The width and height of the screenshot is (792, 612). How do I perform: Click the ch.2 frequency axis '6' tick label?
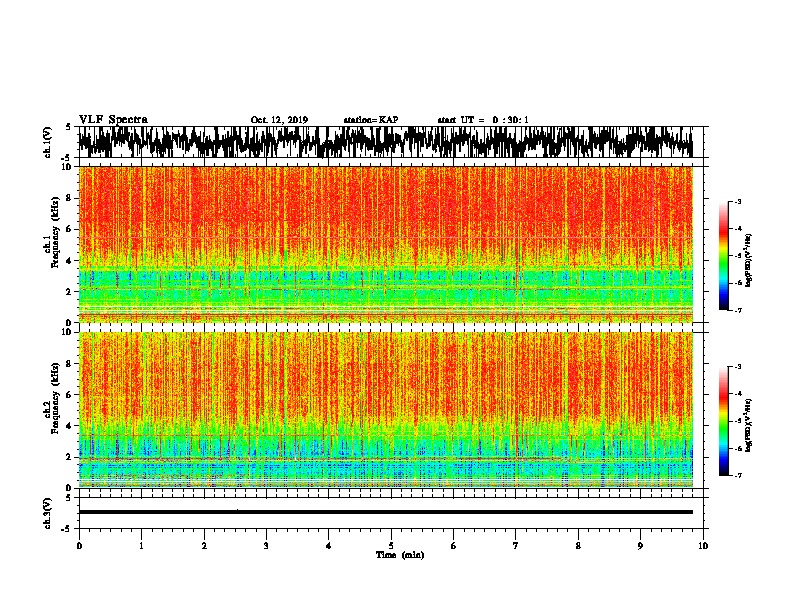click(70, 394)
